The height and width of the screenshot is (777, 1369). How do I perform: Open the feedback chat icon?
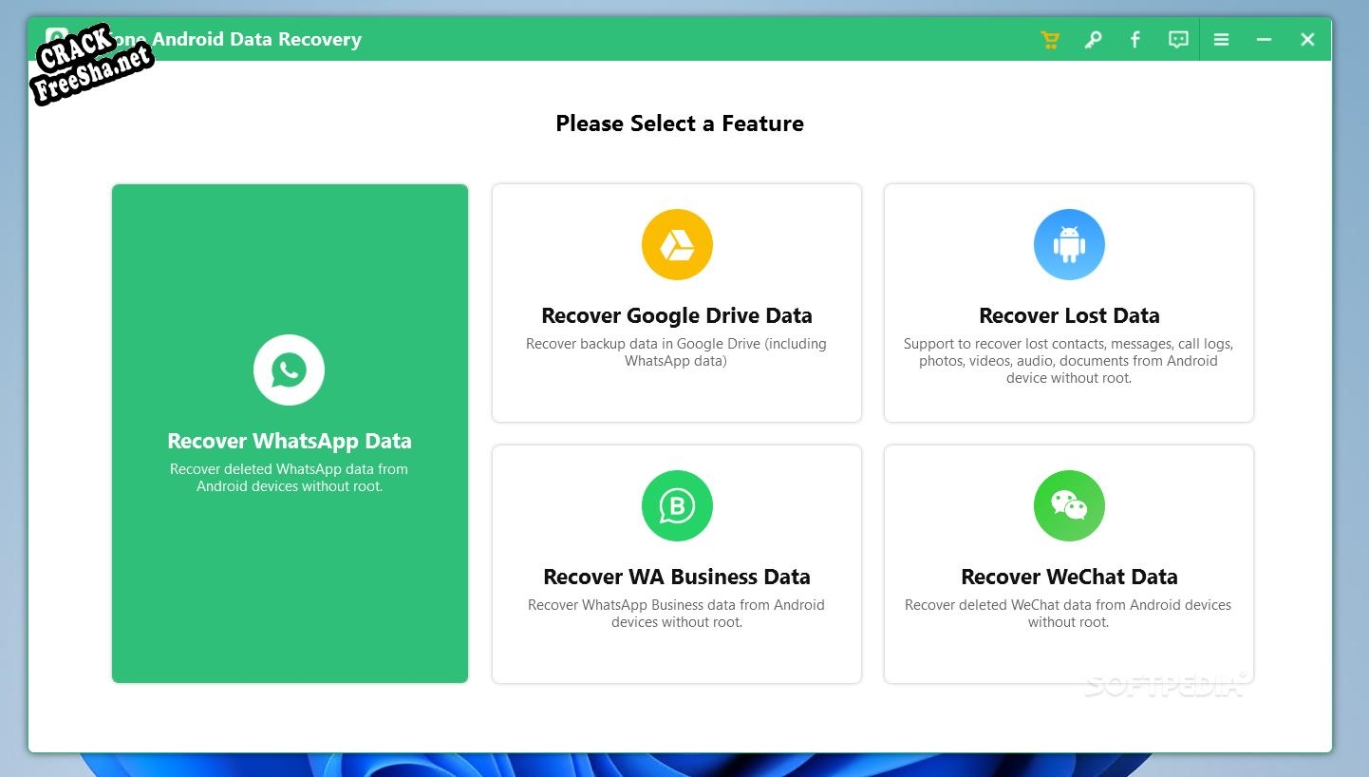coord(1179,40)
